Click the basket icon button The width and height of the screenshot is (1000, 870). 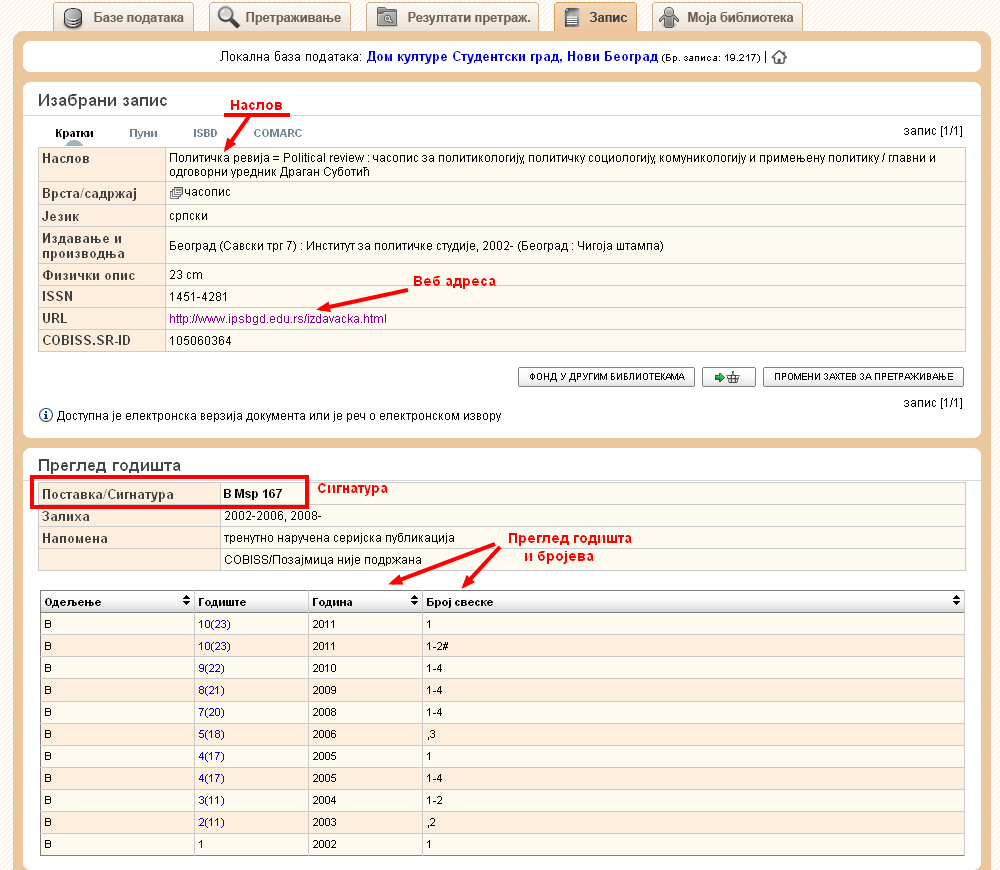point(728,377)
